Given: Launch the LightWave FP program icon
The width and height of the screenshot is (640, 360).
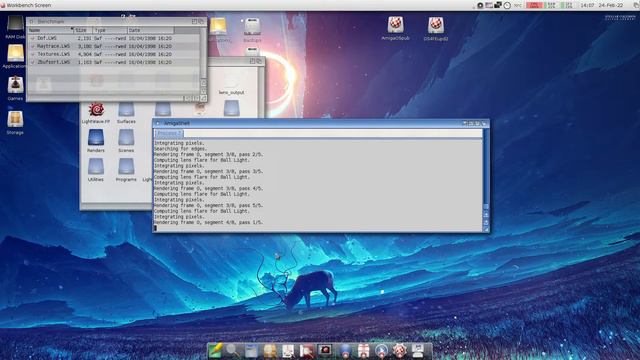Looking at the screenshot, I should point(96,109).
